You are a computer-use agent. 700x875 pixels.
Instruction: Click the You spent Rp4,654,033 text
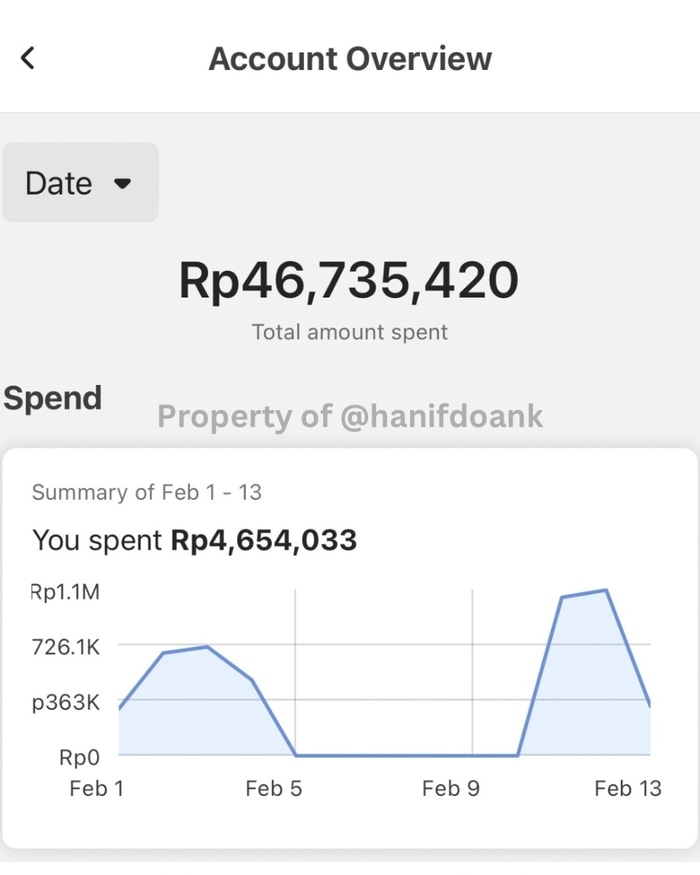point(195,540)
